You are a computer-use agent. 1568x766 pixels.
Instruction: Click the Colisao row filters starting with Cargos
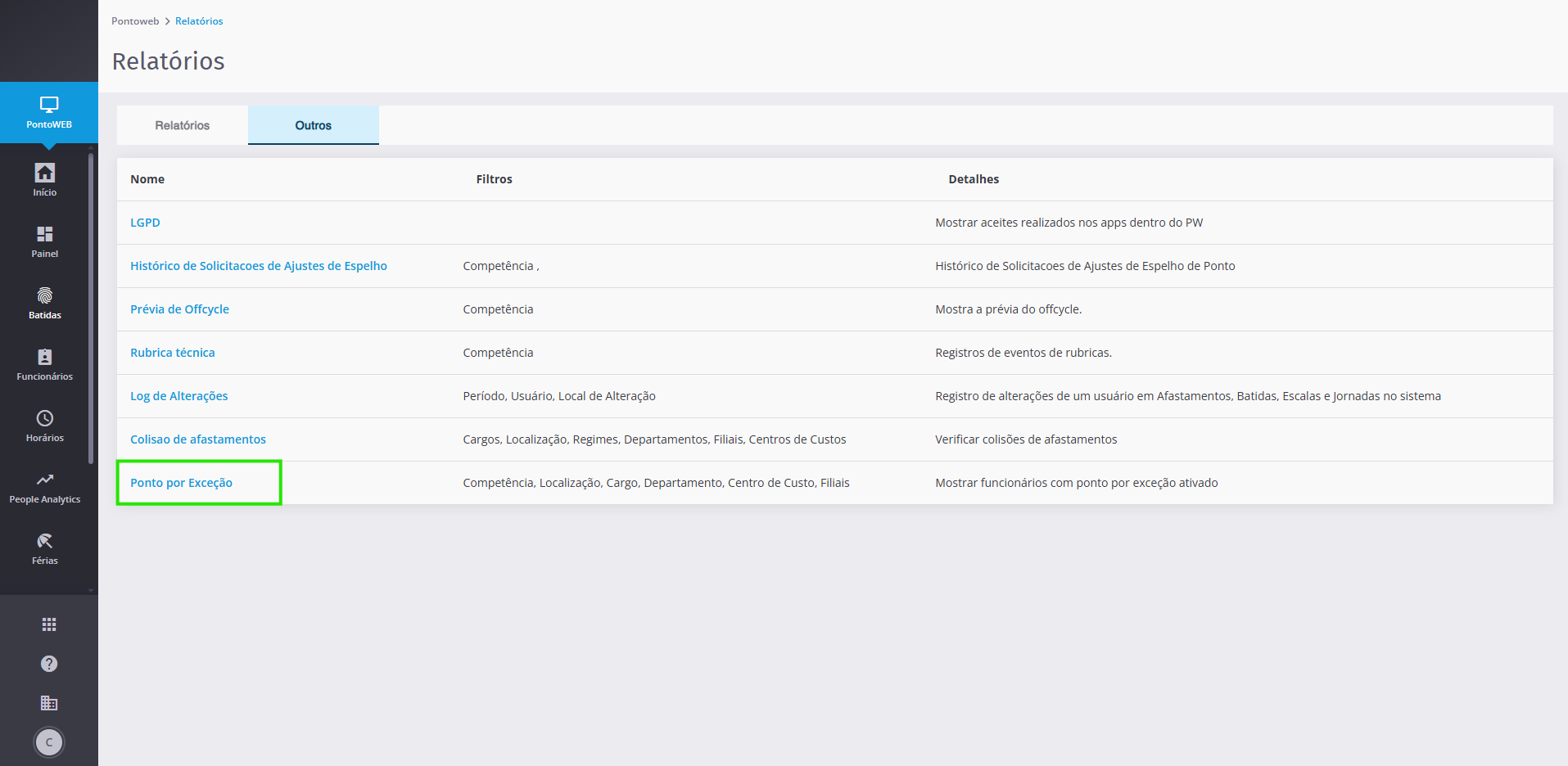[x=654, y=439]
